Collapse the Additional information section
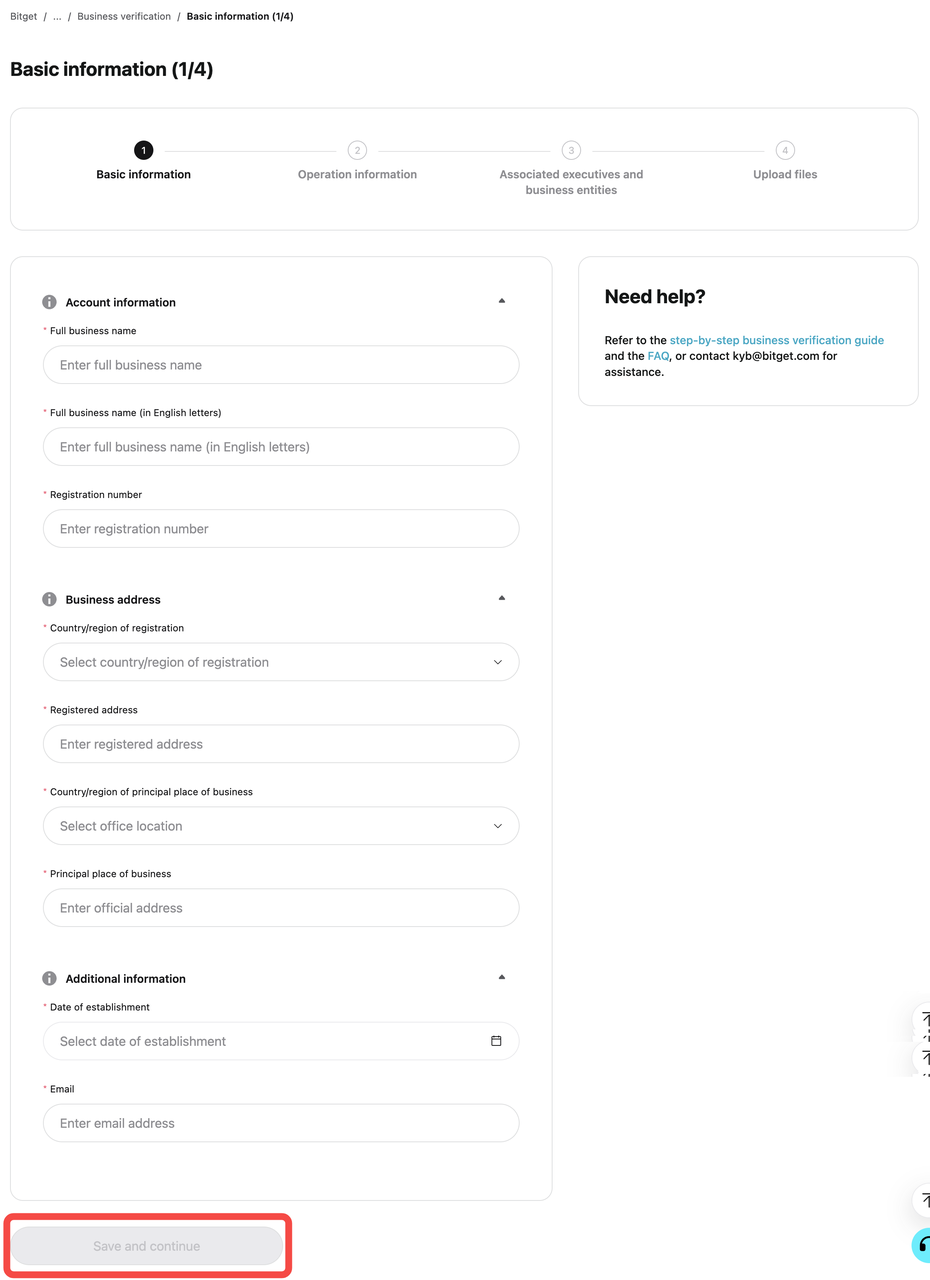 (502, 976)
